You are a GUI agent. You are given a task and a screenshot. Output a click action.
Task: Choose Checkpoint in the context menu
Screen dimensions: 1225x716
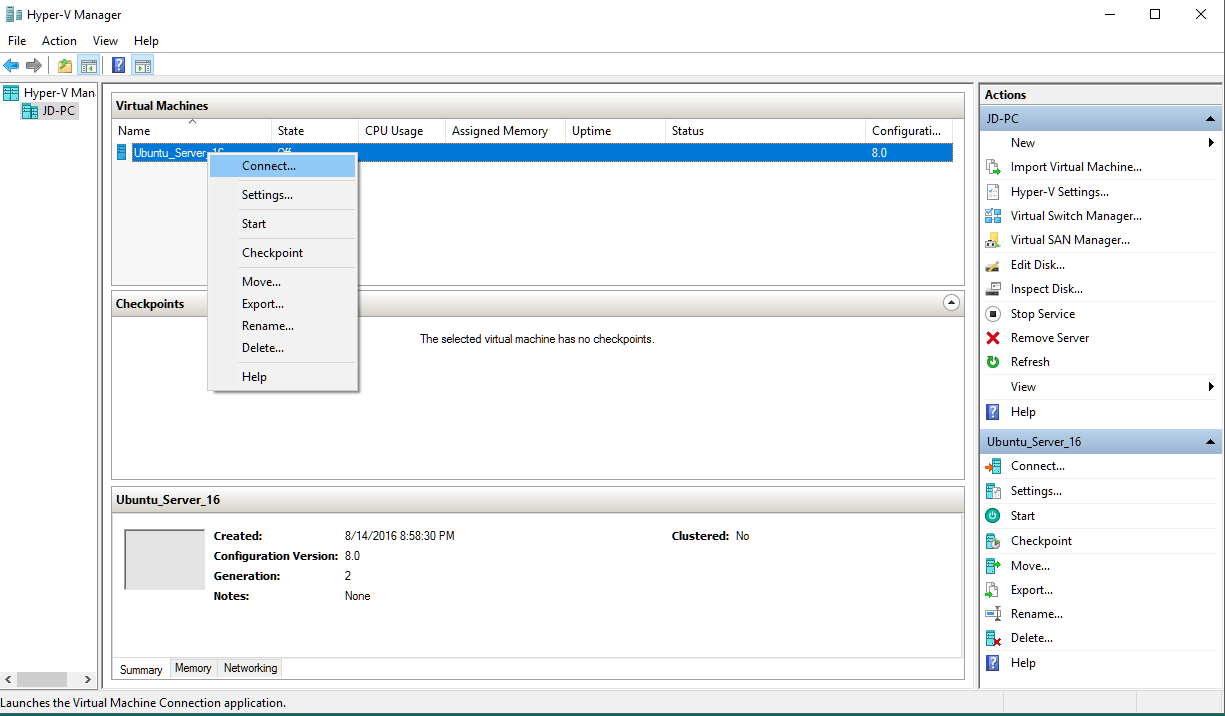tap(283, 253)
